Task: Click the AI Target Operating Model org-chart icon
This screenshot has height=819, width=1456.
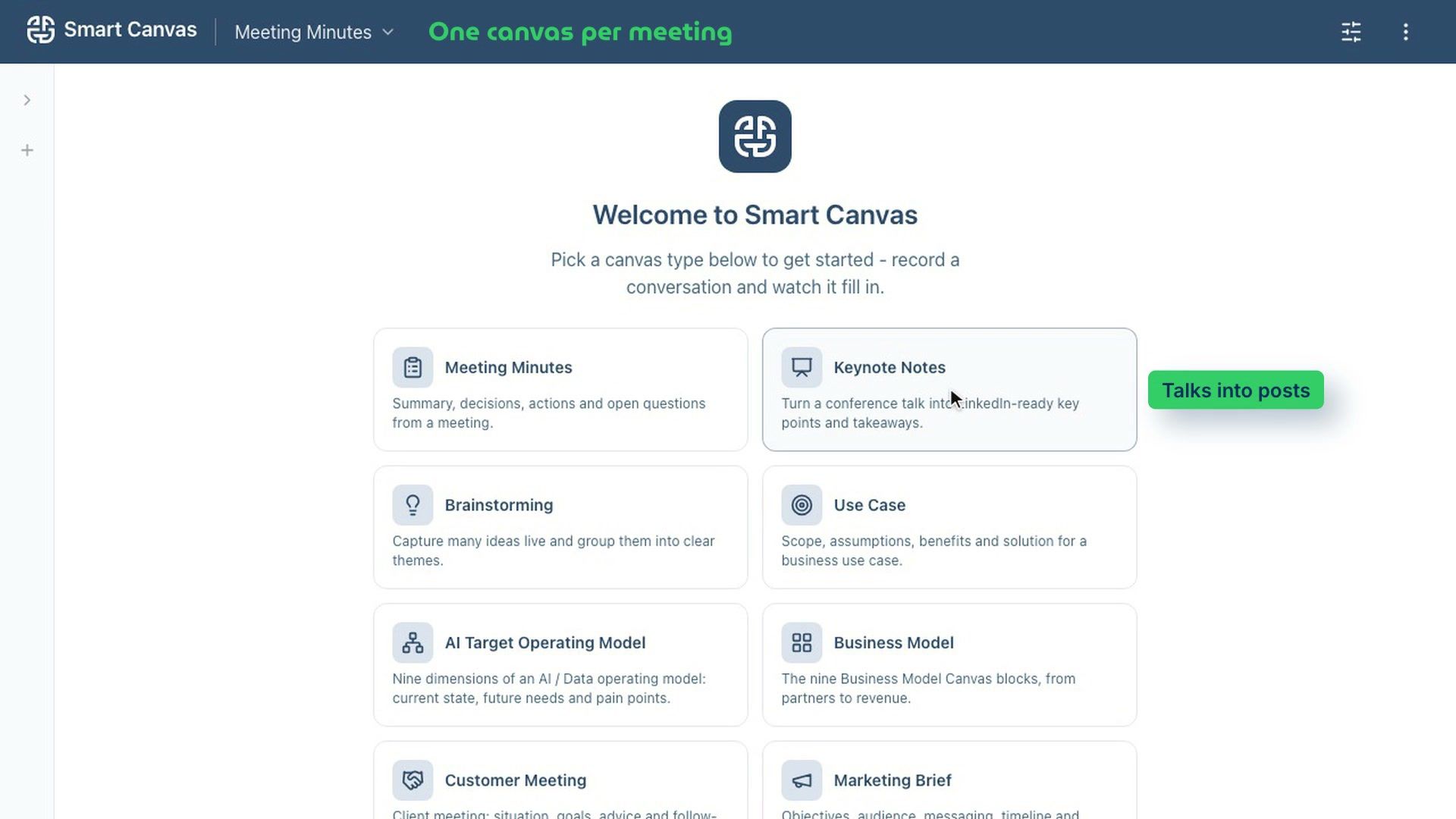Action: tap(413, 642)
